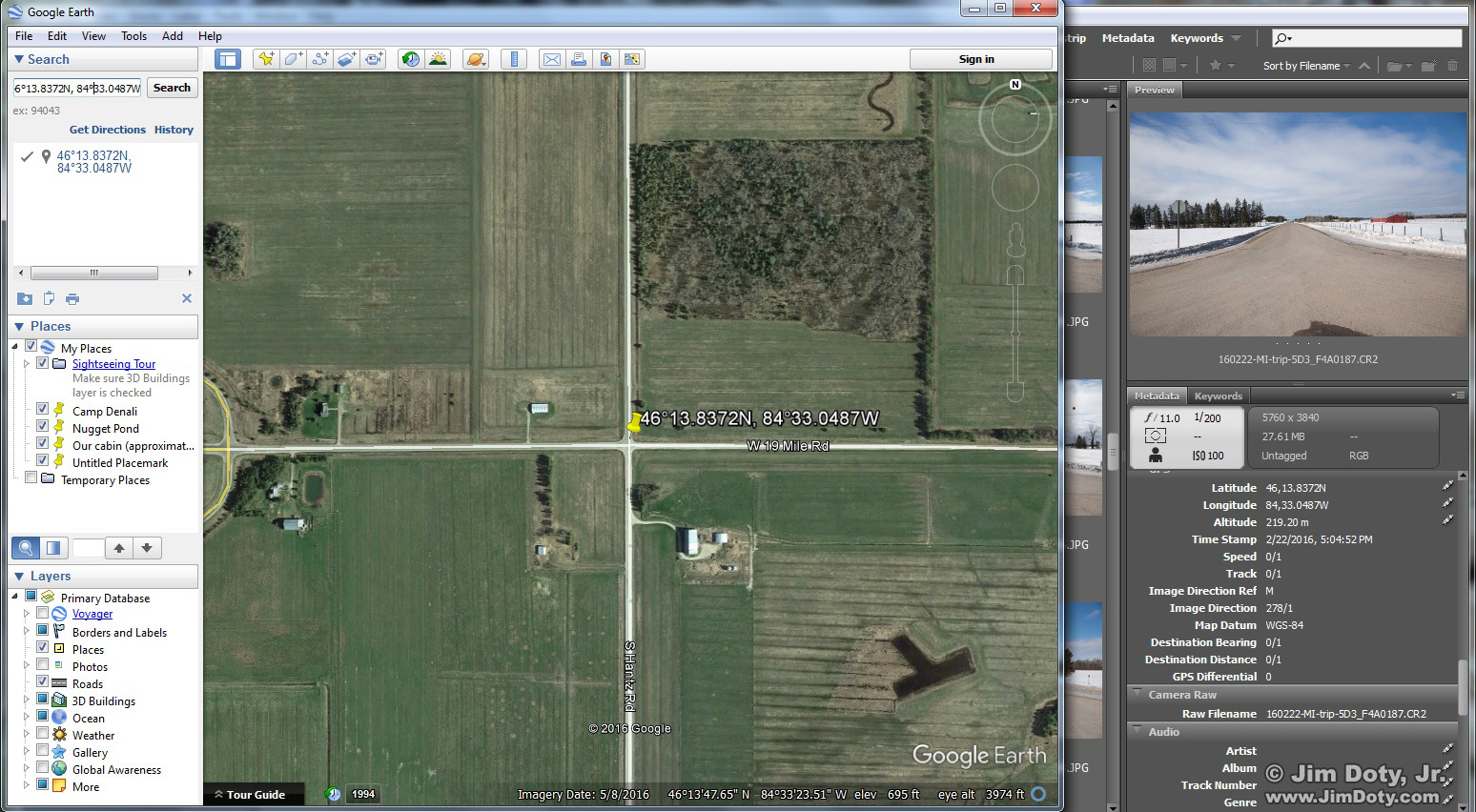Add a placemark with the pushpin icon
The height and width of the screenshot is (812, 1476).
266,59
